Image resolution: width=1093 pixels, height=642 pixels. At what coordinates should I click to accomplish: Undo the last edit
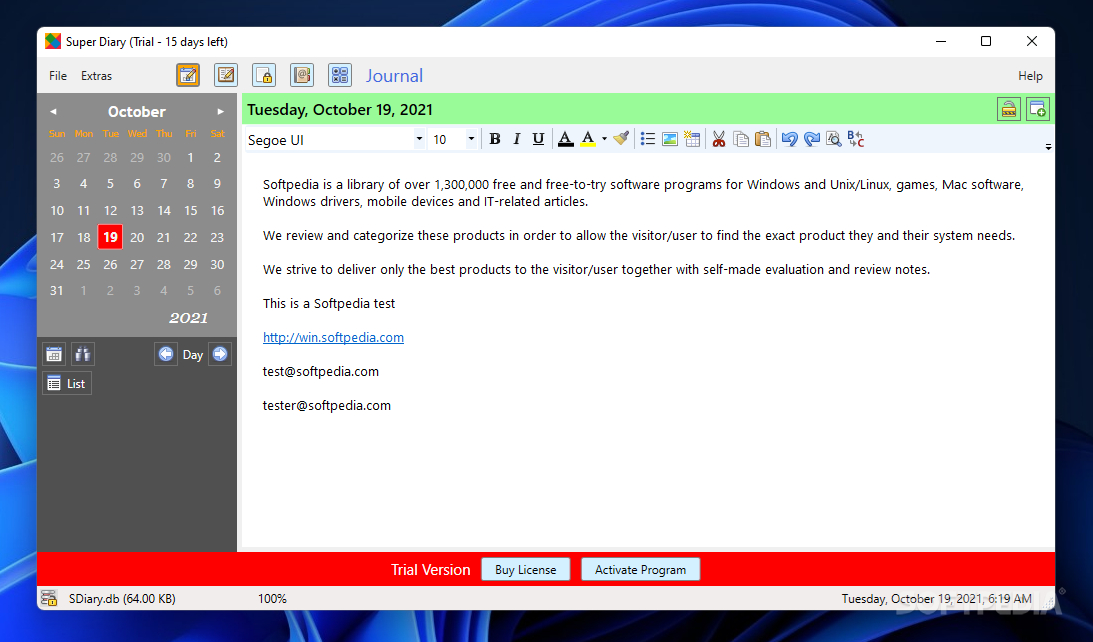pos(789,139)
